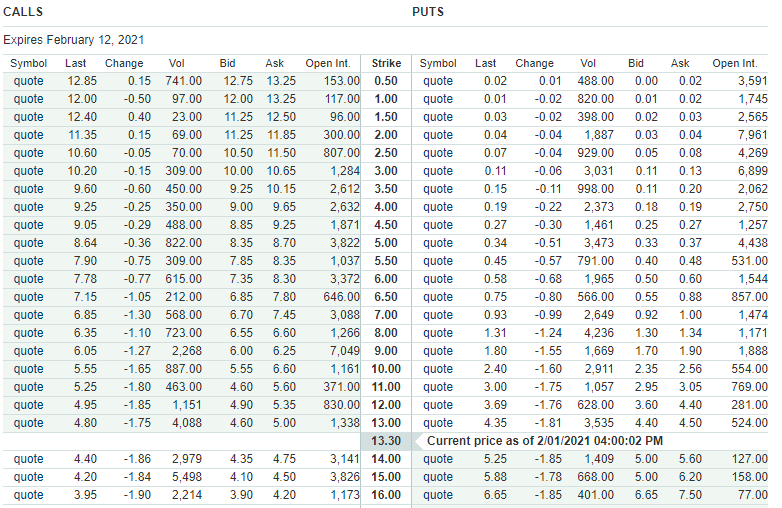This screenshot has height=508, width=782.
Task: Click the puts Symbol column header
Action: point(438,63)
